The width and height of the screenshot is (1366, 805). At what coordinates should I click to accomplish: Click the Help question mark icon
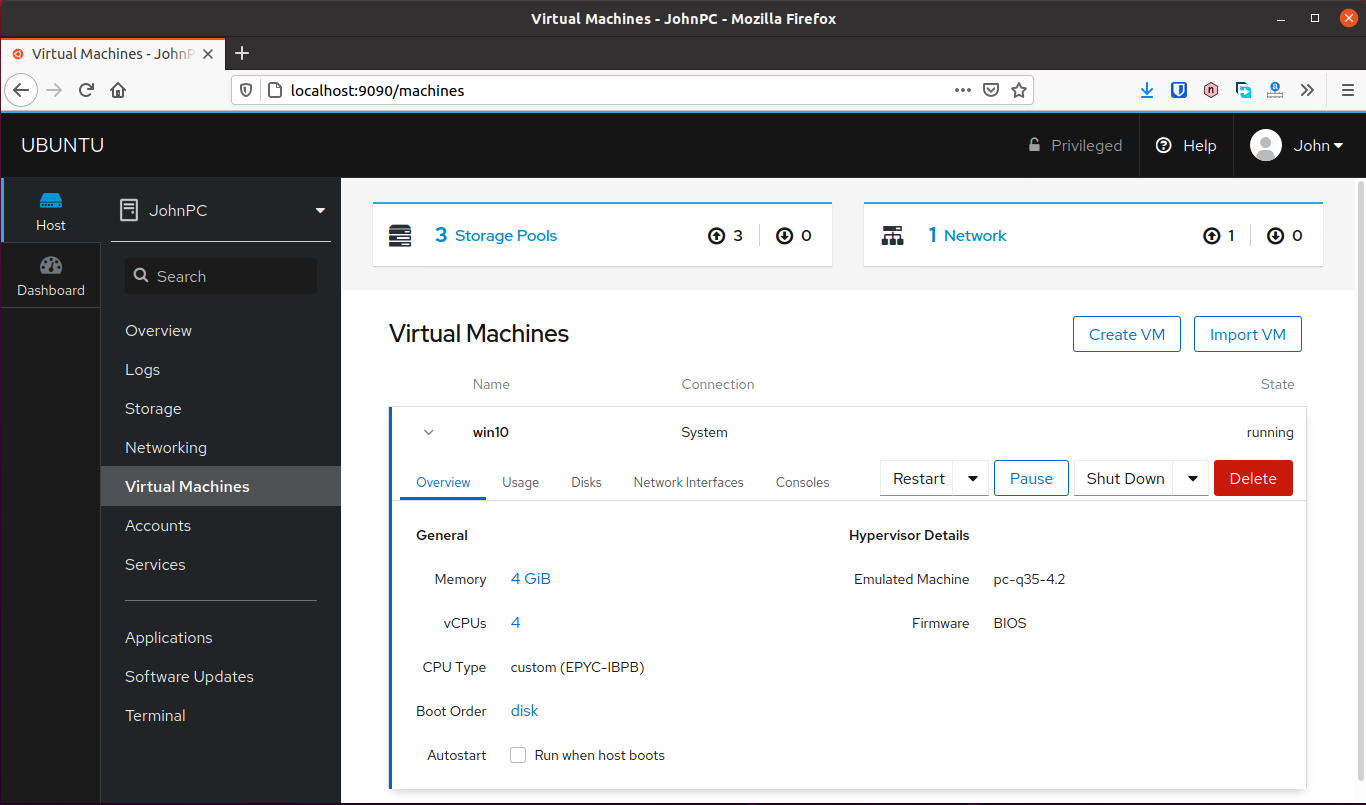click(x=1163, y=145)
